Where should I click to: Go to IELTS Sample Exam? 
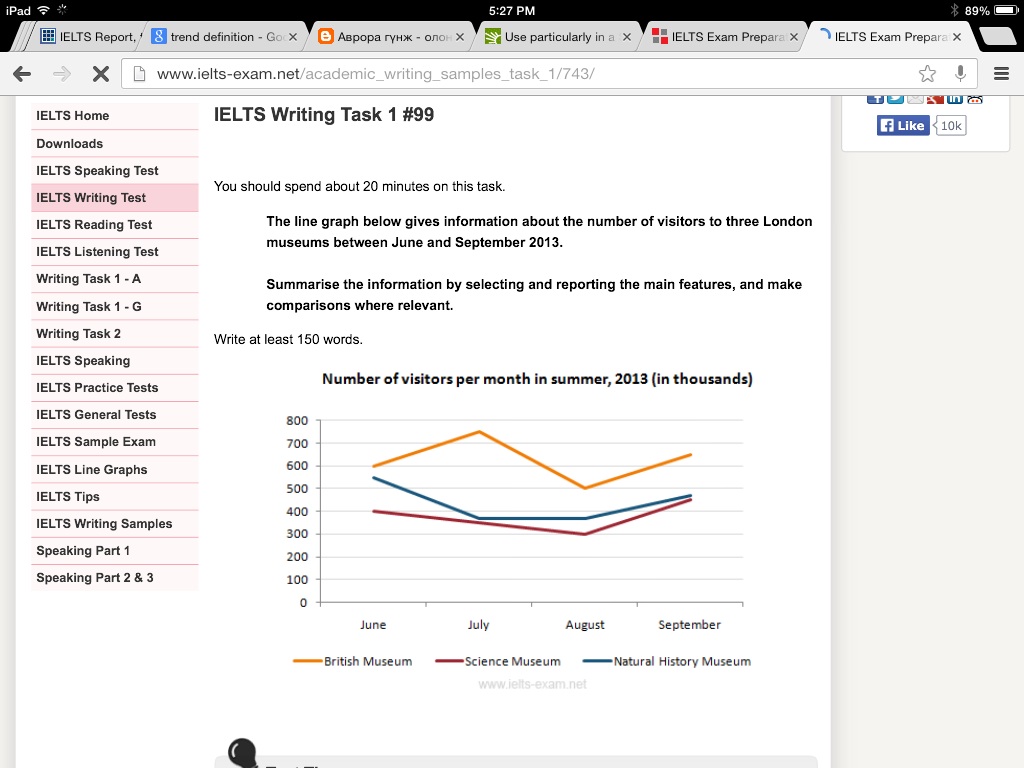click(x=114, y=442)
